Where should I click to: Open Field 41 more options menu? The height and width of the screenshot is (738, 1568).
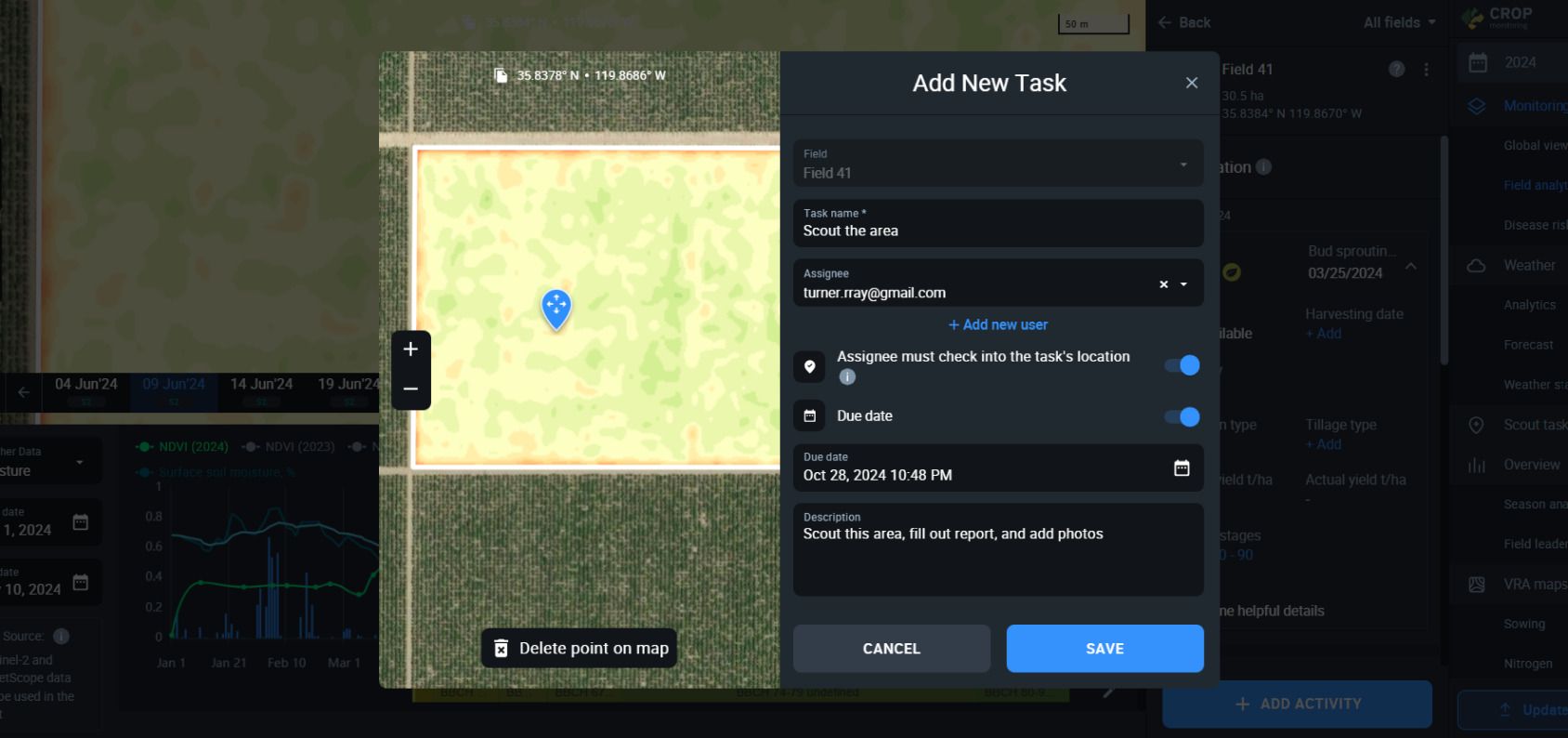click(1426, 69)
